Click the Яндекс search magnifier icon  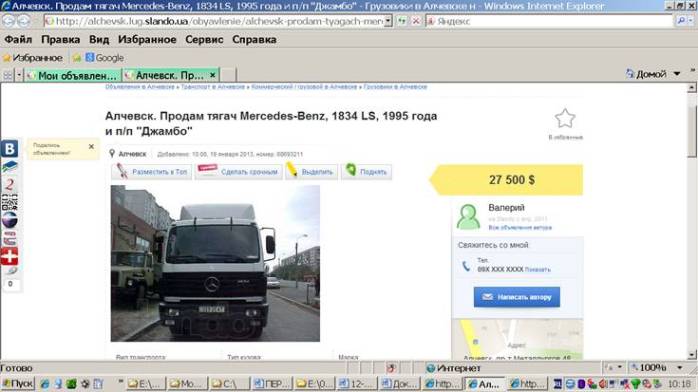pos(681,21)
